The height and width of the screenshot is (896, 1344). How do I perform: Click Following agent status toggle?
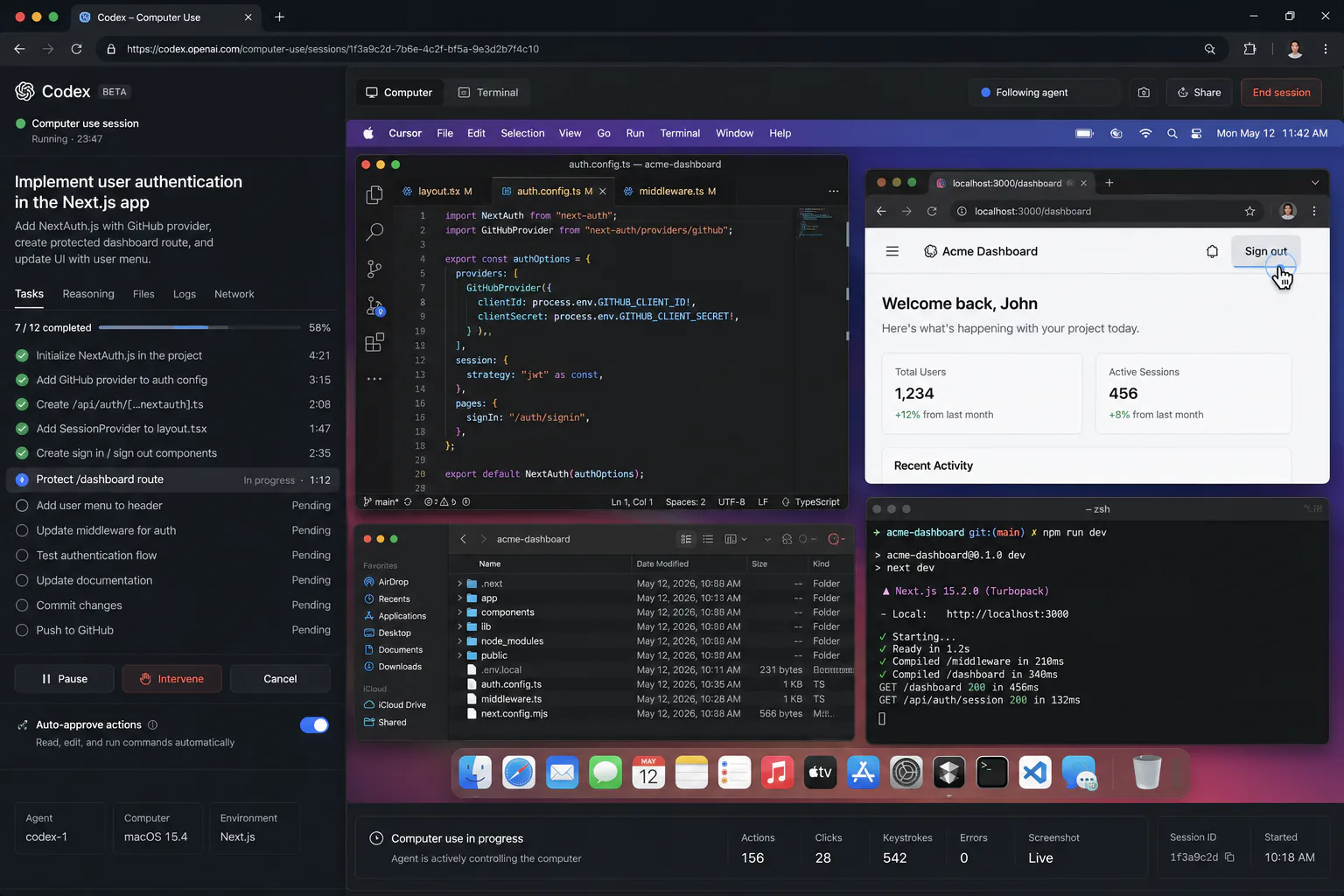click(x=1046, y=92)
